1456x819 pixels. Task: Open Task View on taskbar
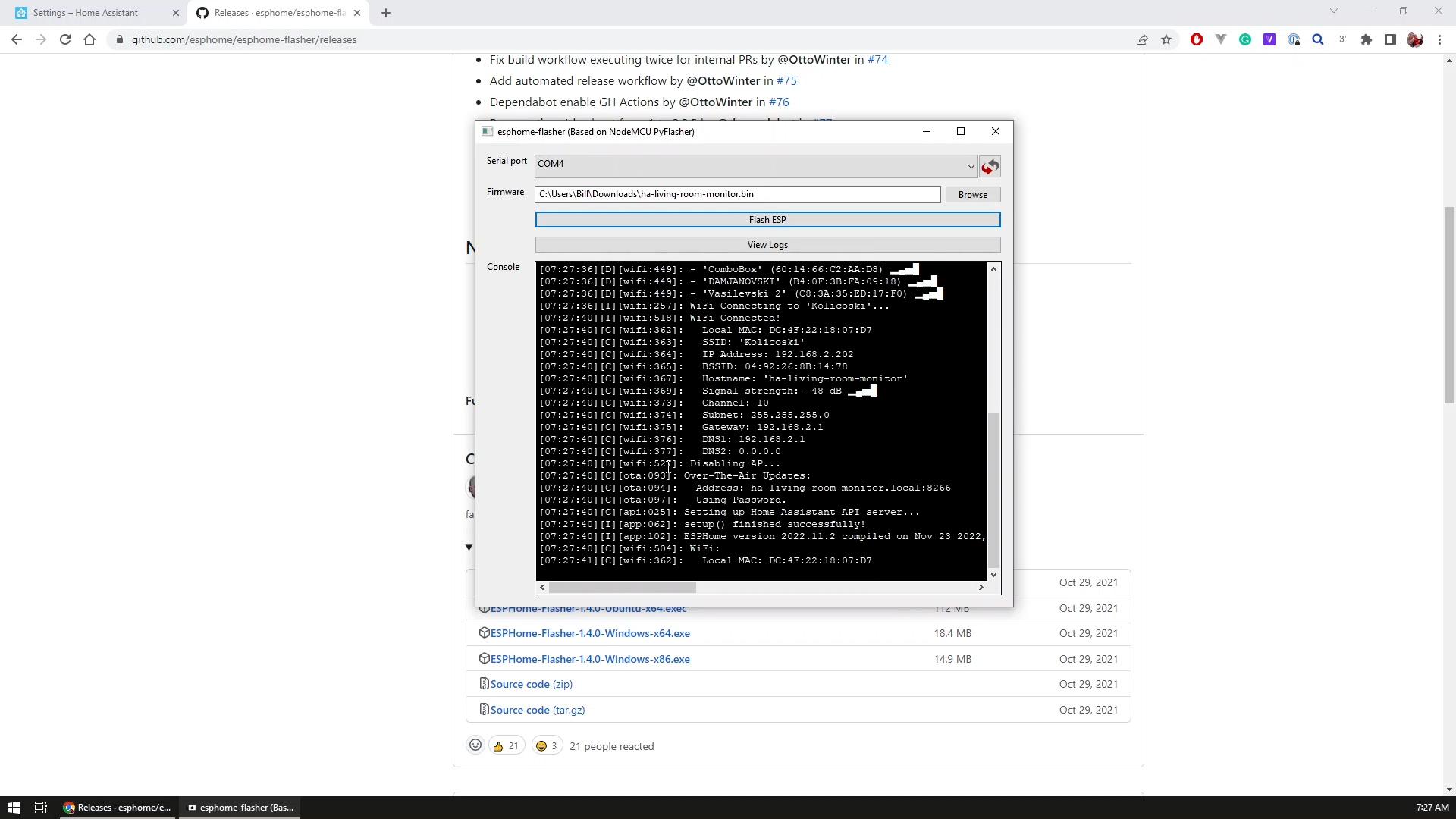[x=41, y=808]
